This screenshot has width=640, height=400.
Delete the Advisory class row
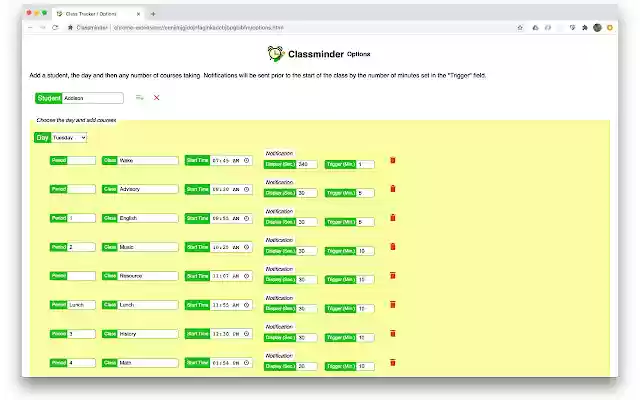pos(393,189)
